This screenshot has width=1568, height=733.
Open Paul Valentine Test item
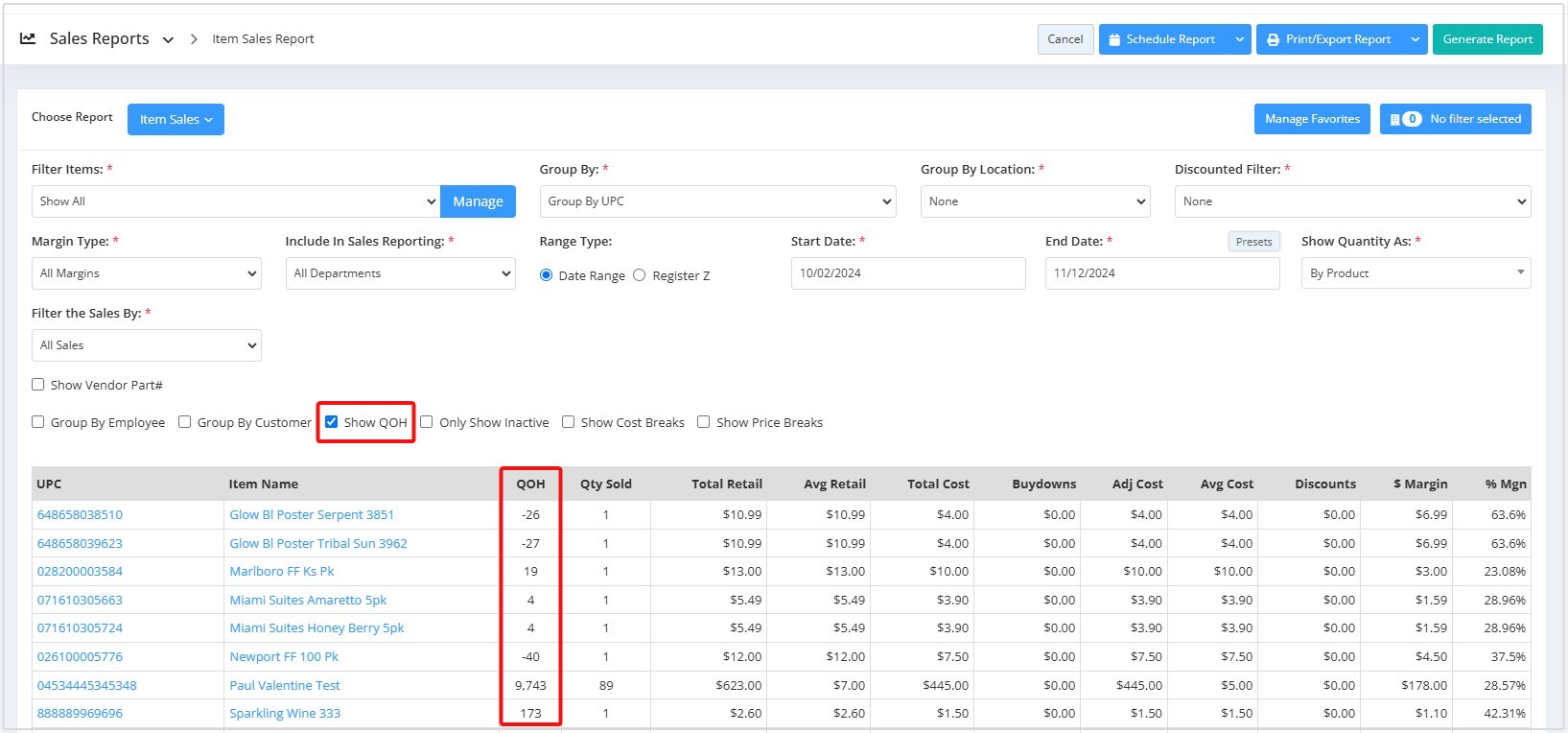click(285, 686)
